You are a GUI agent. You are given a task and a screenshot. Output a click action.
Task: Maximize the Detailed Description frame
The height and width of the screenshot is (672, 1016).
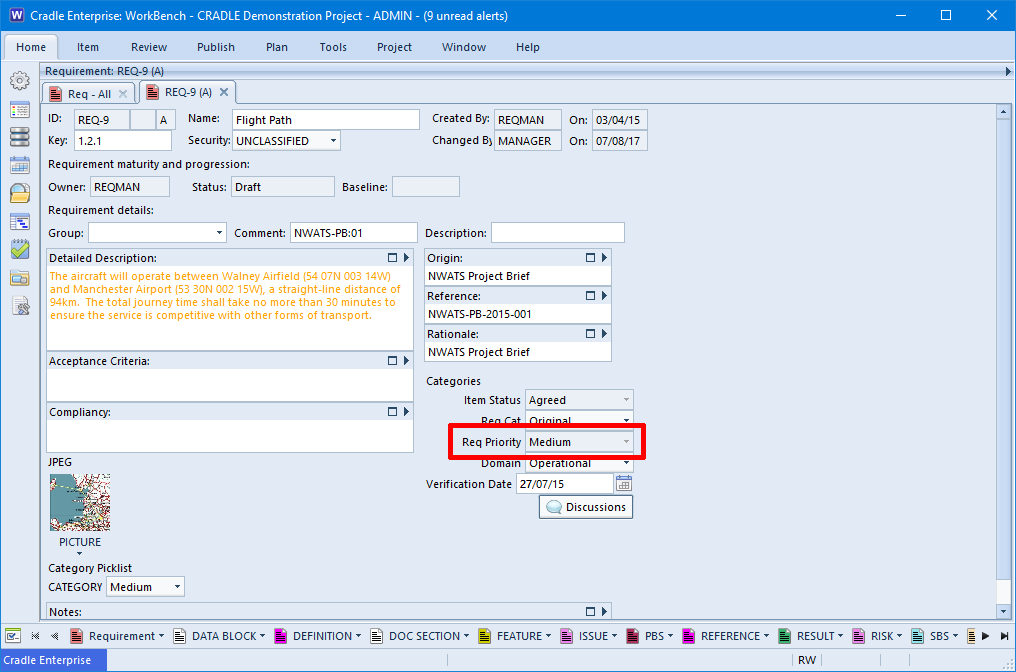click(392, 258)
